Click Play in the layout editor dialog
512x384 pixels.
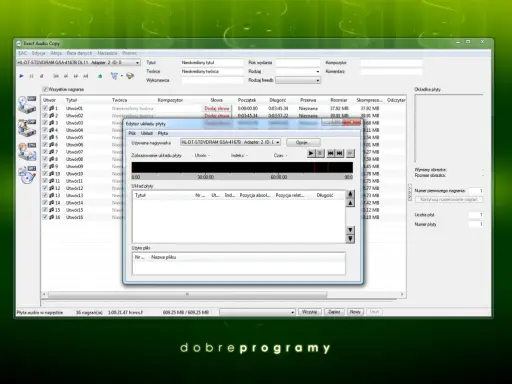(311, 153)
